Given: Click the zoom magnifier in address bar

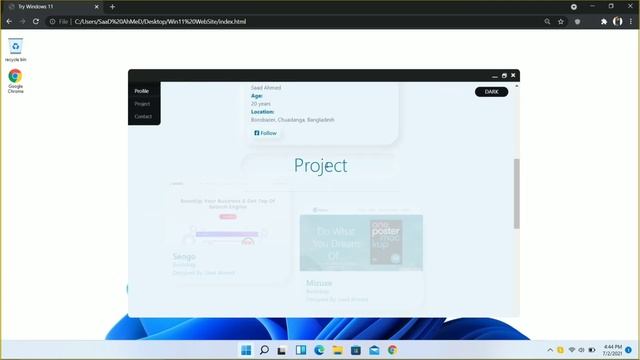Looking at the screenshot, I should pos(547,21).
